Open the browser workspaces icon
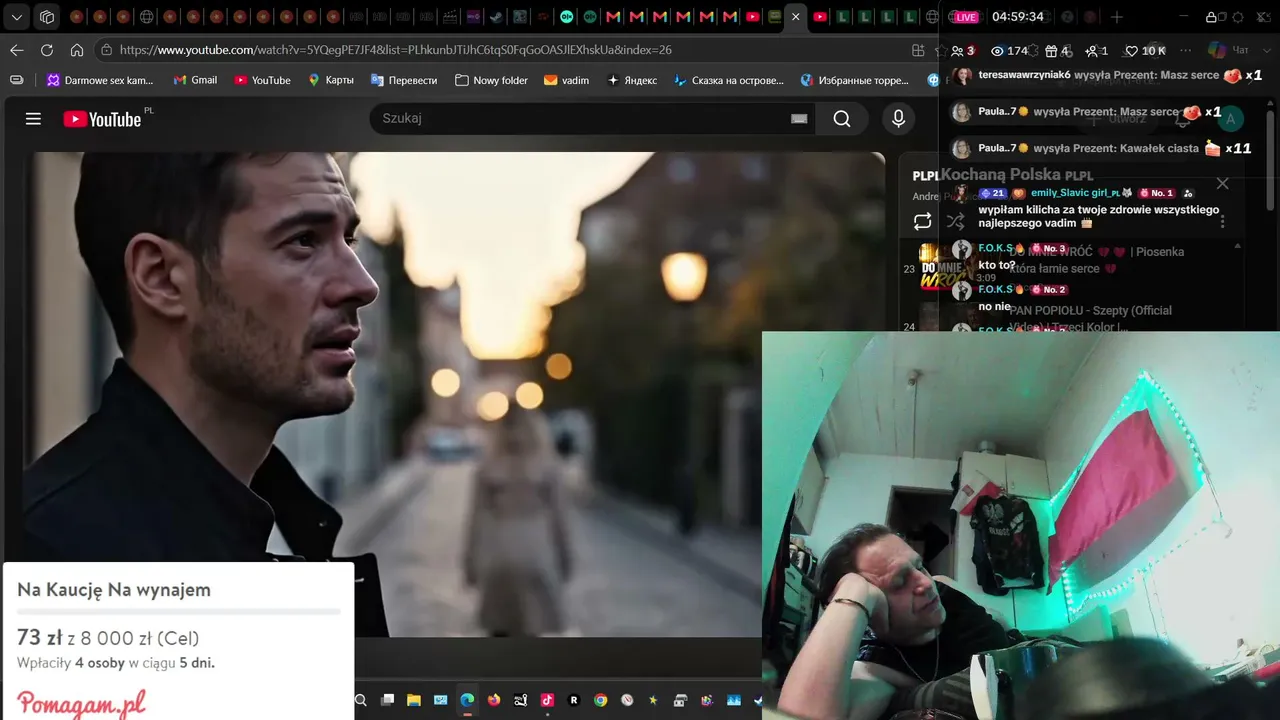Screen dimensions: 1280x720 [47, 17]
